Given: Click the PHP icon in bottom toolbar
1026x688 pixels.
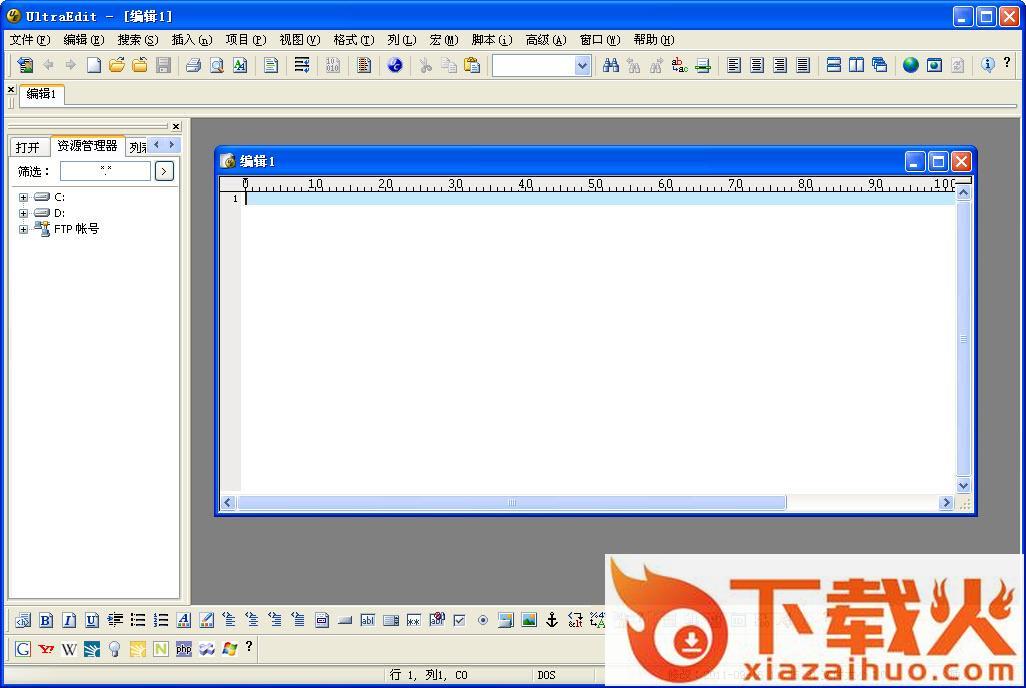Looking at the screenshot, I should pyautogui.click(x=184, y=649).
